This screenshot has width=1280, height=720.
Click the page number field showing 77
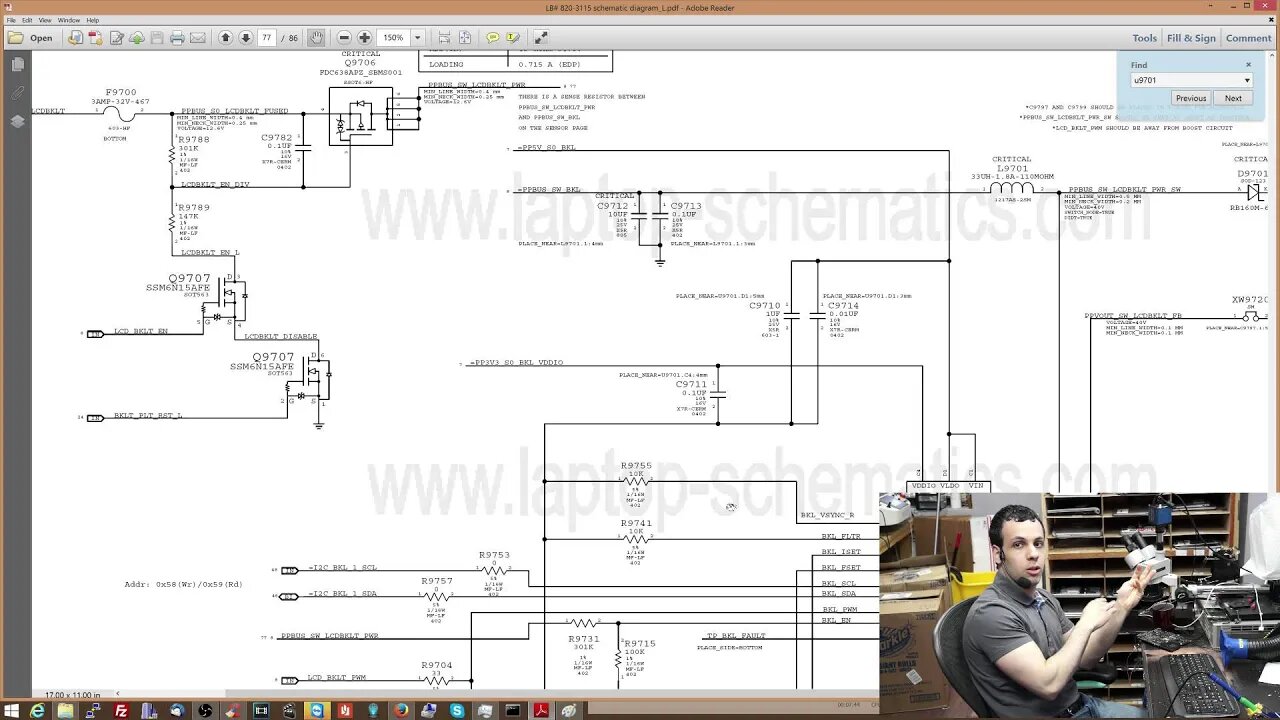click(267, 38)
